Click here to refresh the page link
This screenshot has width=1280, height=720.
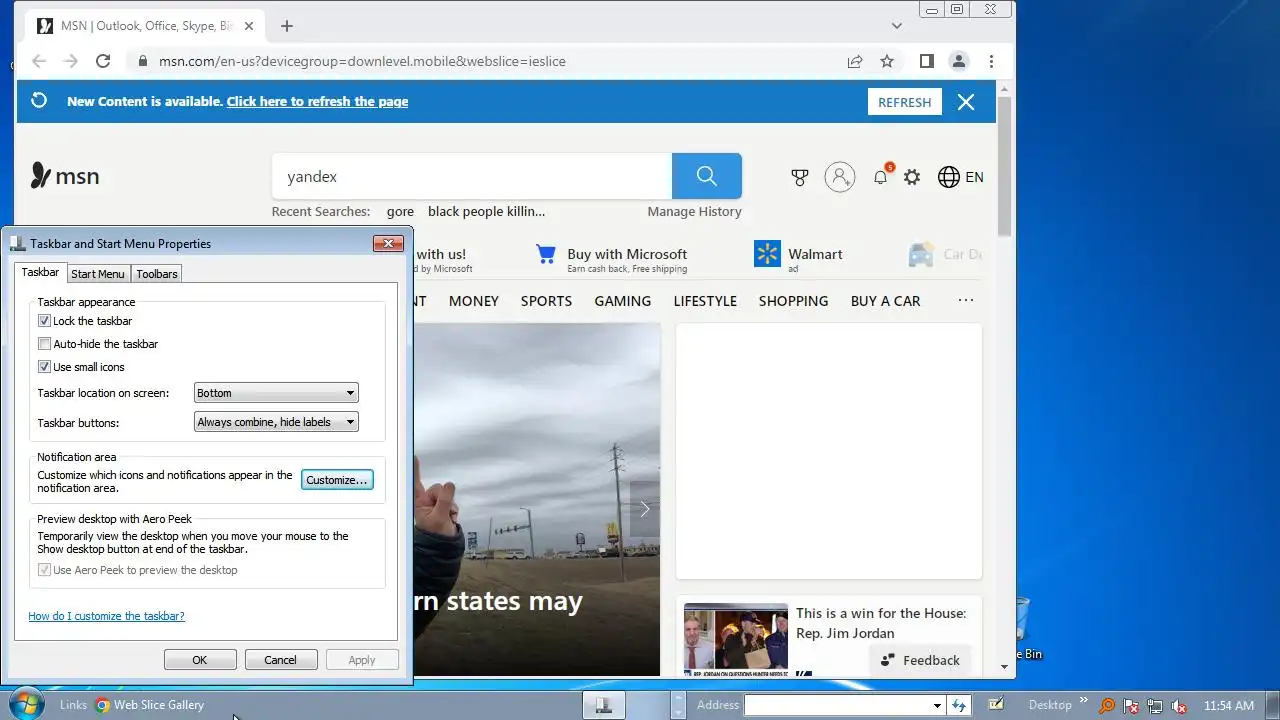click(x=317, y=101)
